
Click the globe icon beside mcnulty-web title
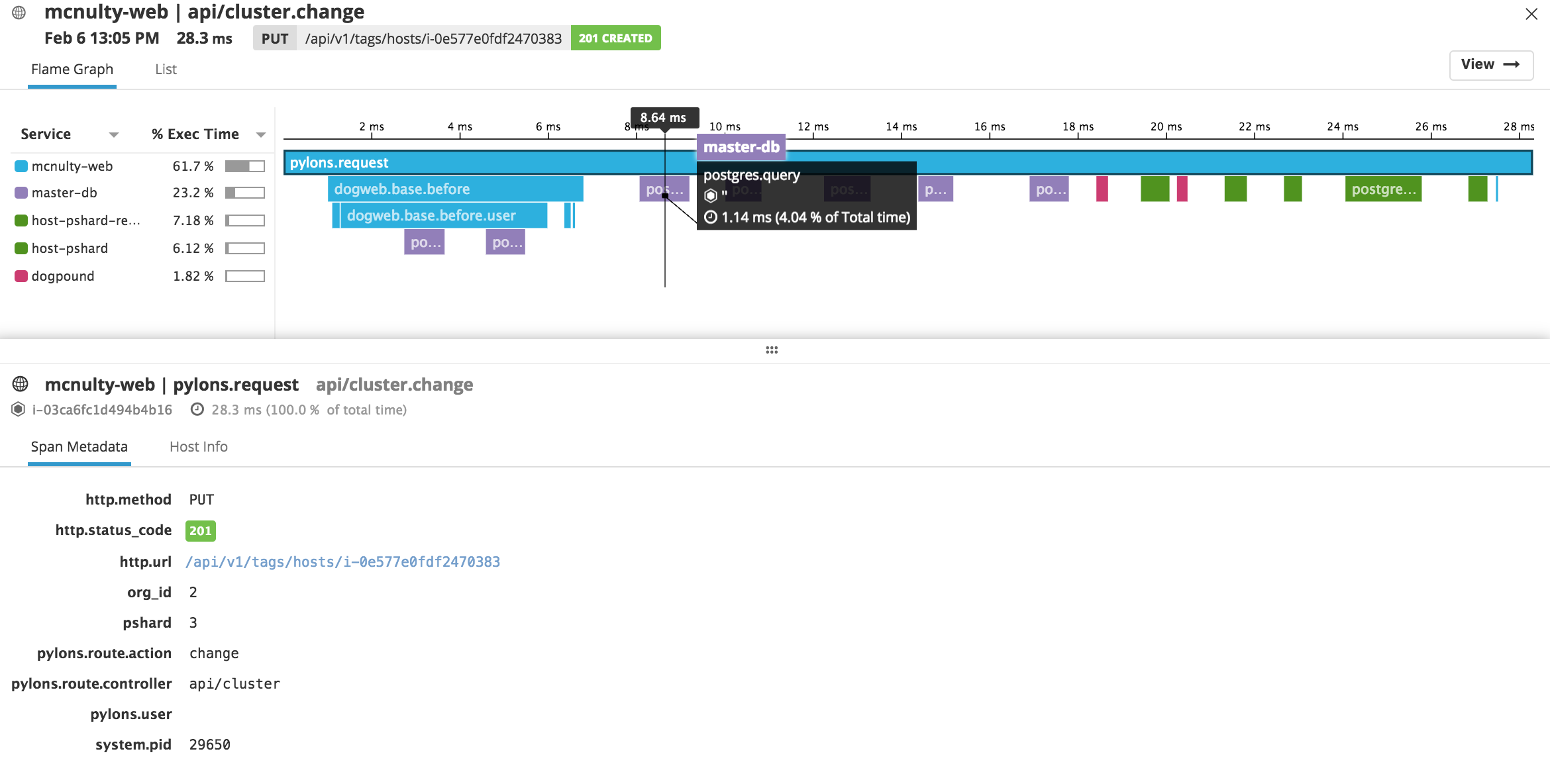(x=19, y=13)
